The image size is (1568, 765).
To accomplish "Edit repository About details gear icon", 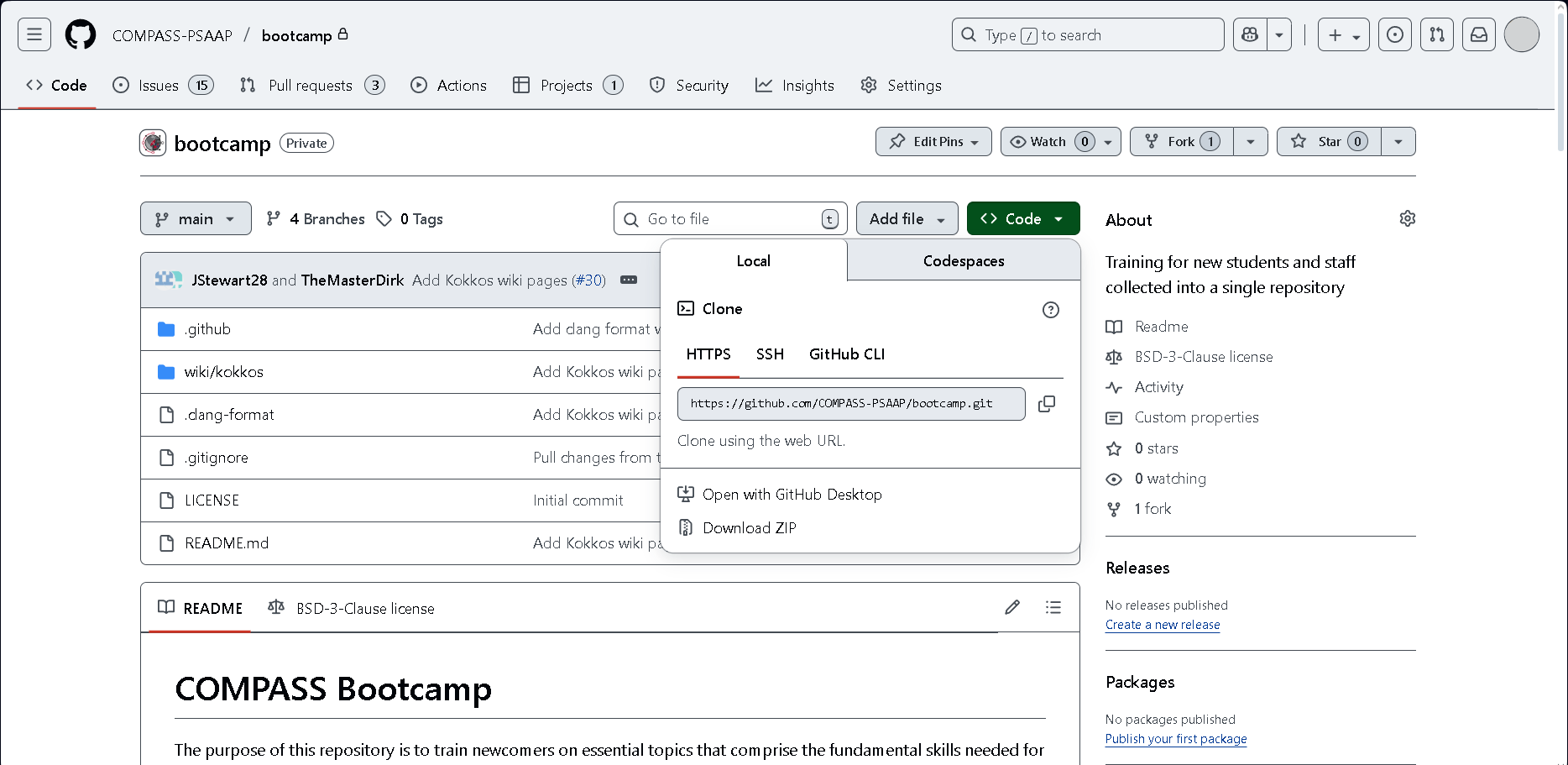I will pyautogui.click(x=1408, y=218).
